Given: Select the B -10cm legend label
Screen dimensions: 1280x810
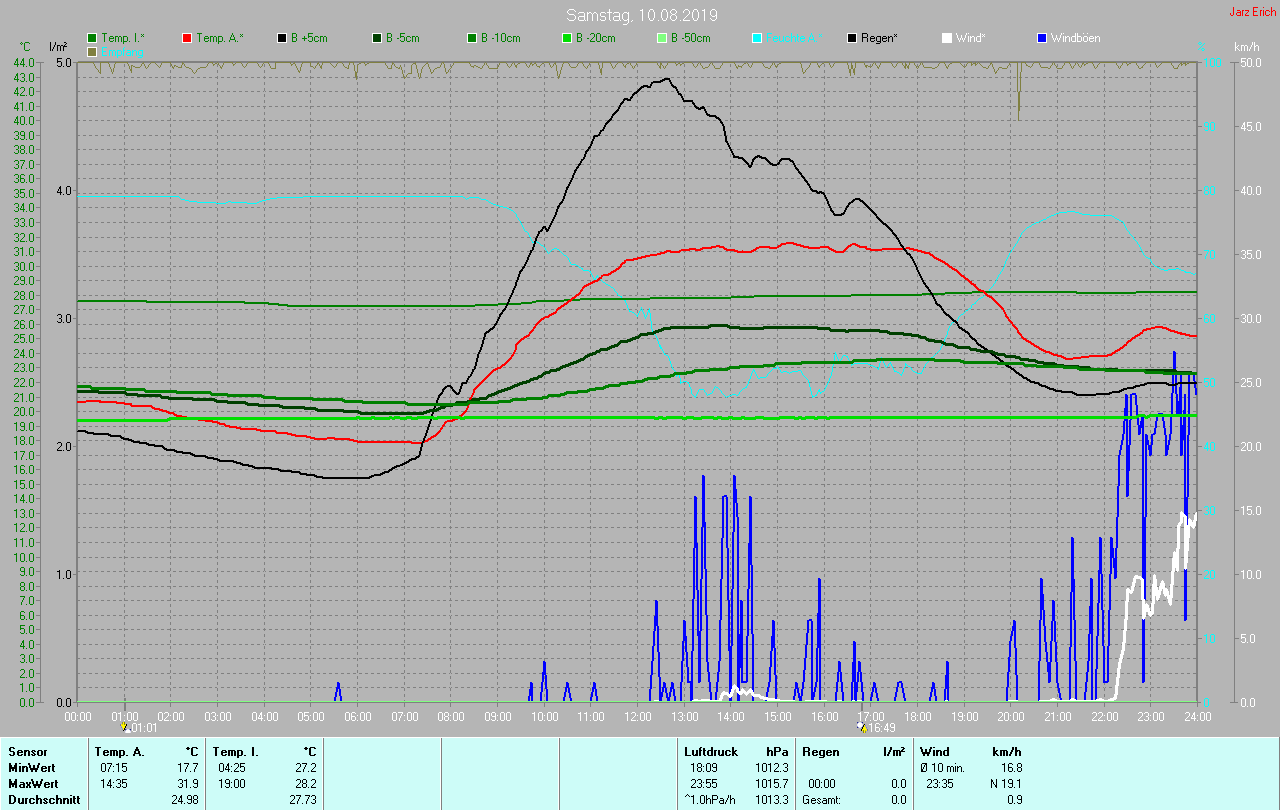Looking at the screenshot, I should point(500,38).
